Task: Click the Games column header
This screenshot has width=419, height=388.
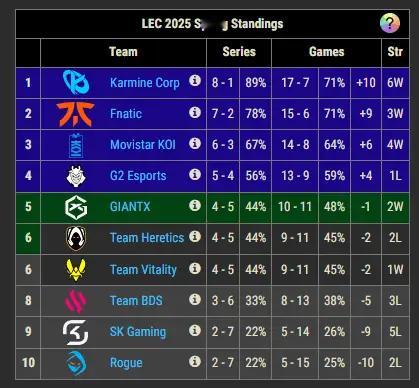Action: pyautogui.click(x=326, y=52)
